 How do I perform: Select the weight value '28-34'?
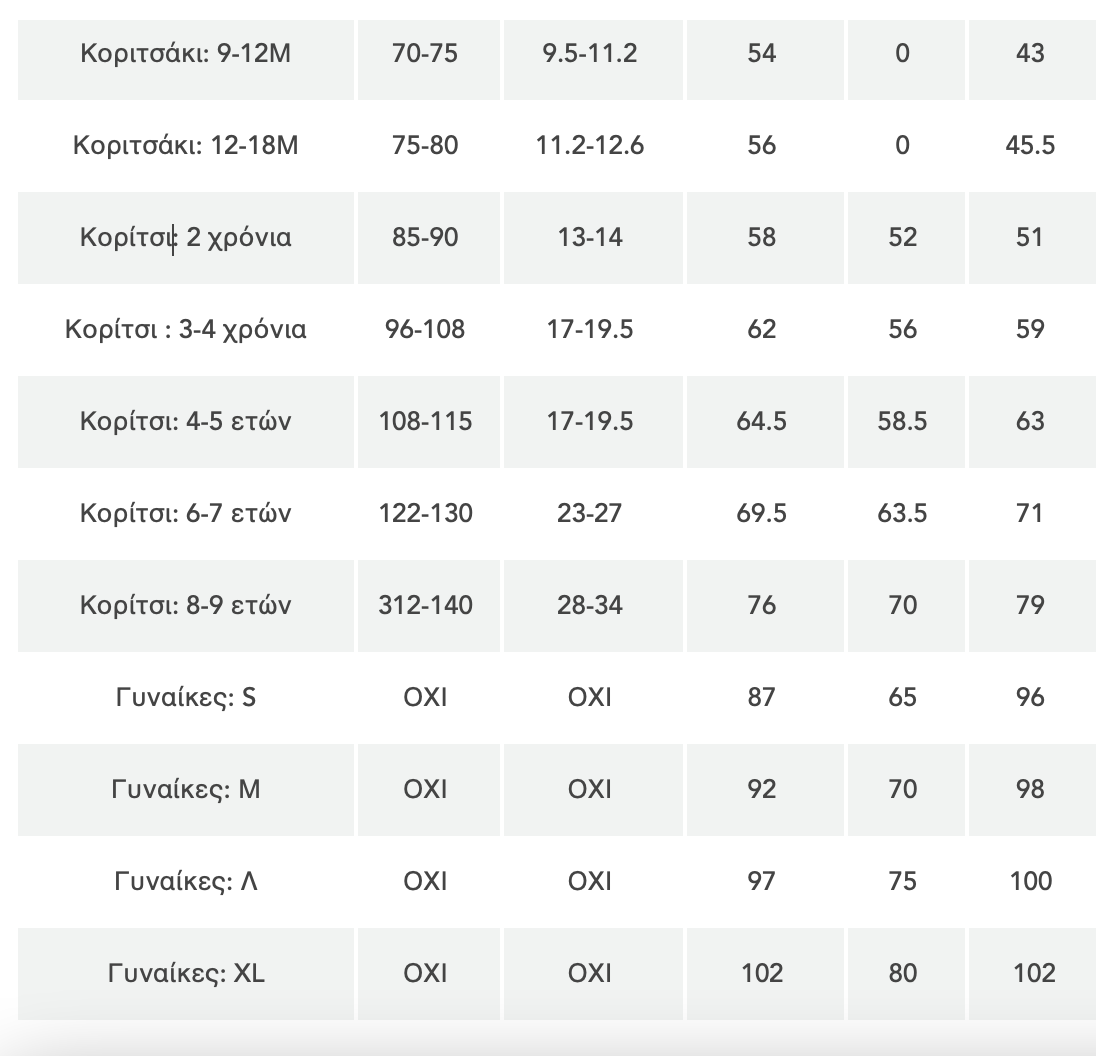coord(589,605)
